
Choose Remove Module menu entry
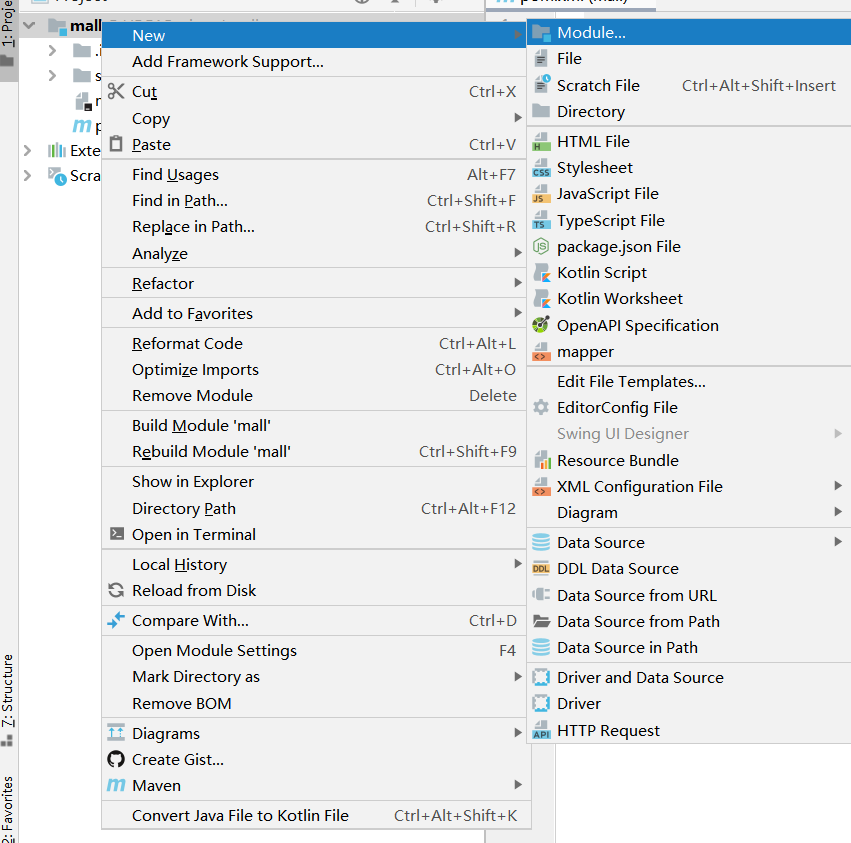tap(314, 396)
